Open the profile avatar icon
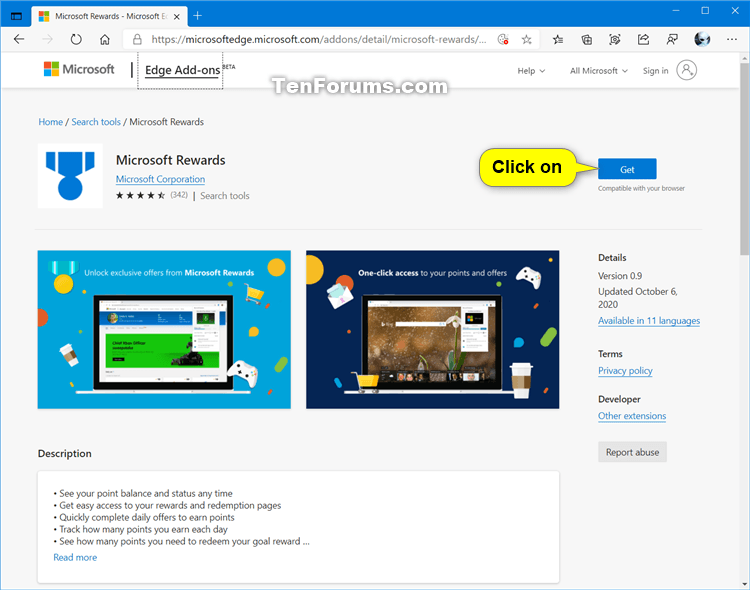Image resolution: width=750 pixels, height=590 pixels. 702,39
